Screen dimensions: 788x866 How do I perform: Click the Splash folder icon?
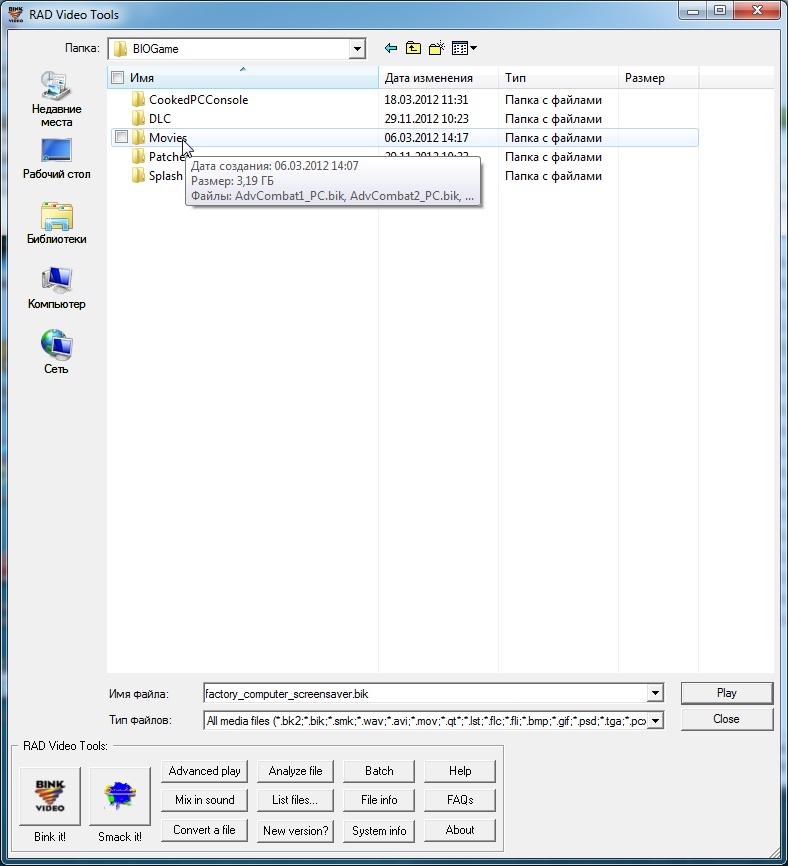[x=138, y=176]
